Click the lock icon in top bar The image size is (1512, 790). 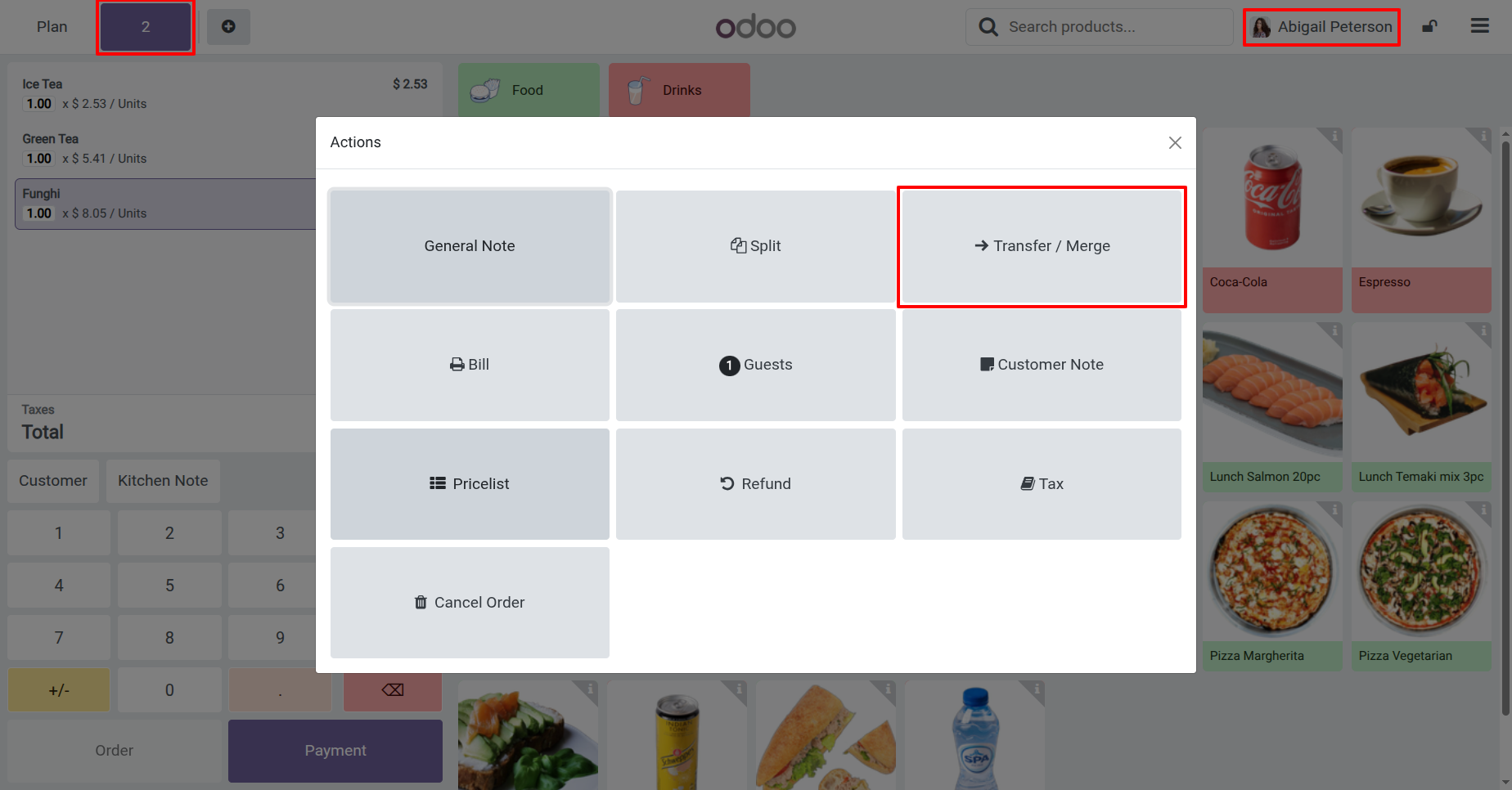[x=1429, y=27]
